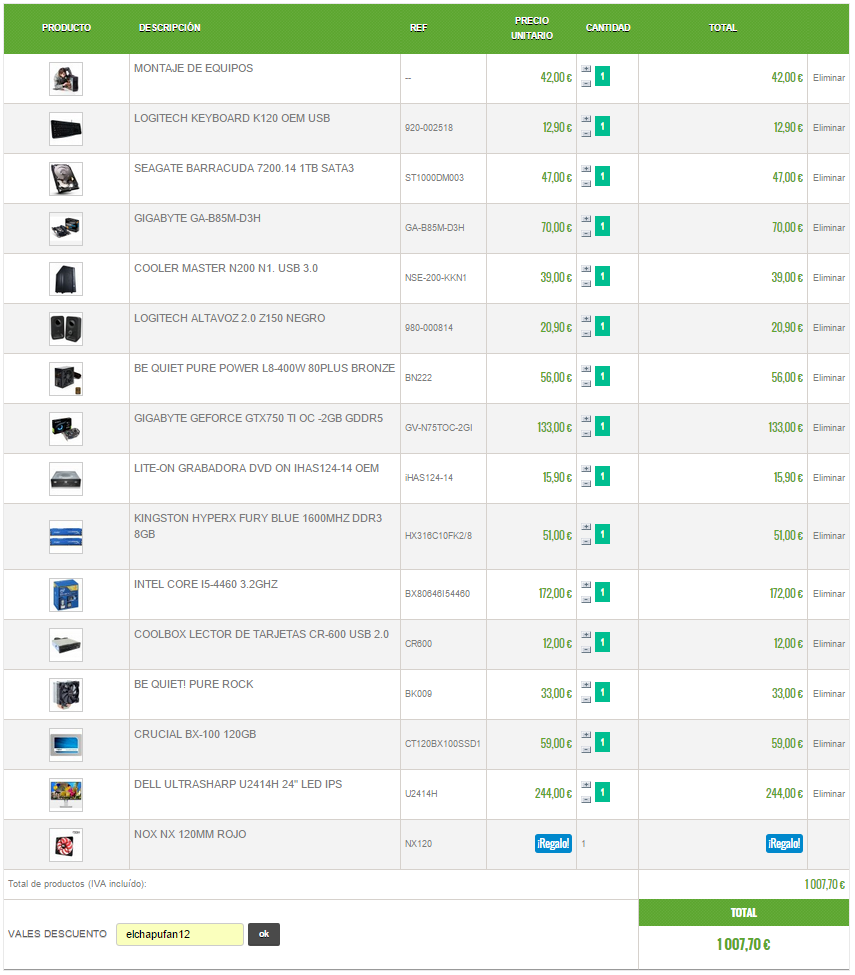Click minus icon for Logitech Keyboard K120

[x=586, y=133]
